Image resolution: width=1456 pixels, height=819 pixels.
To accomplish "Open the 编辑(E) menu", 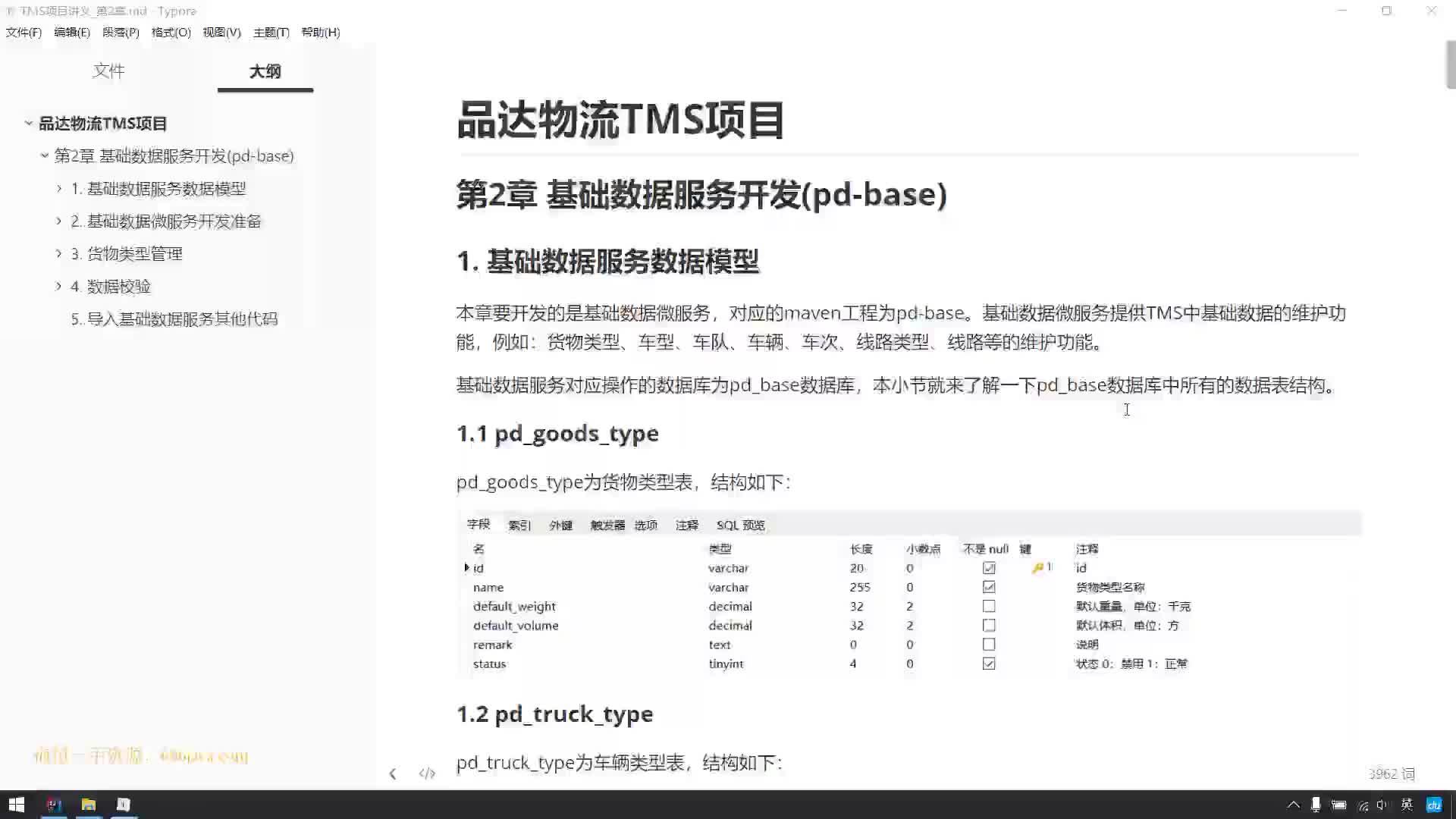I will point(72,32).
